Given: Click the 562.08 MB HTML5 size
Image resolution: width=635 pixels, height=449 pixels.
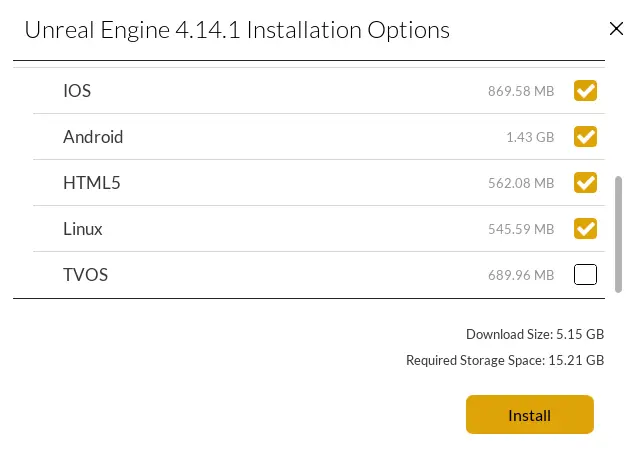Looking at the screenshot, I should click(x=521, y=184).
